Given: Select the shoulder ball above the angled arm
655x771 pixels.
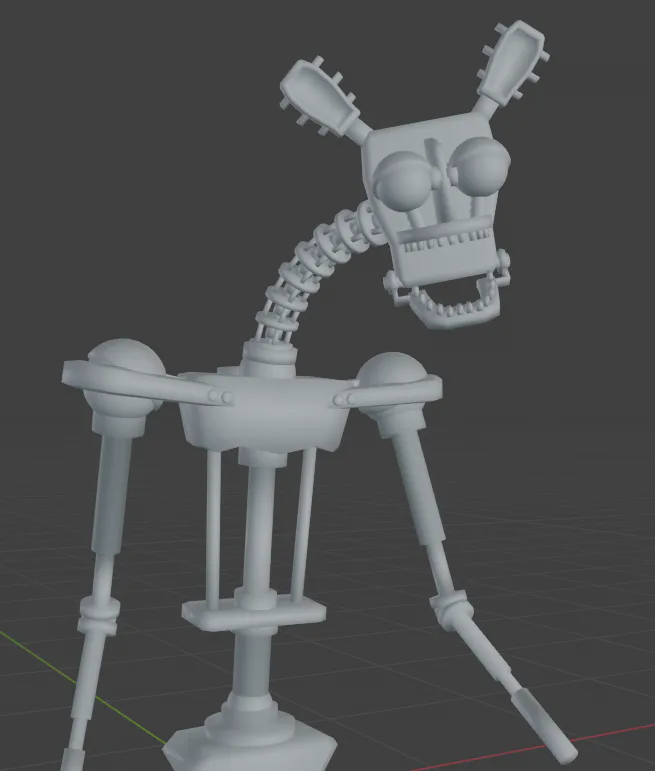Looking at the screenshot, I should [x=391, y=383].
